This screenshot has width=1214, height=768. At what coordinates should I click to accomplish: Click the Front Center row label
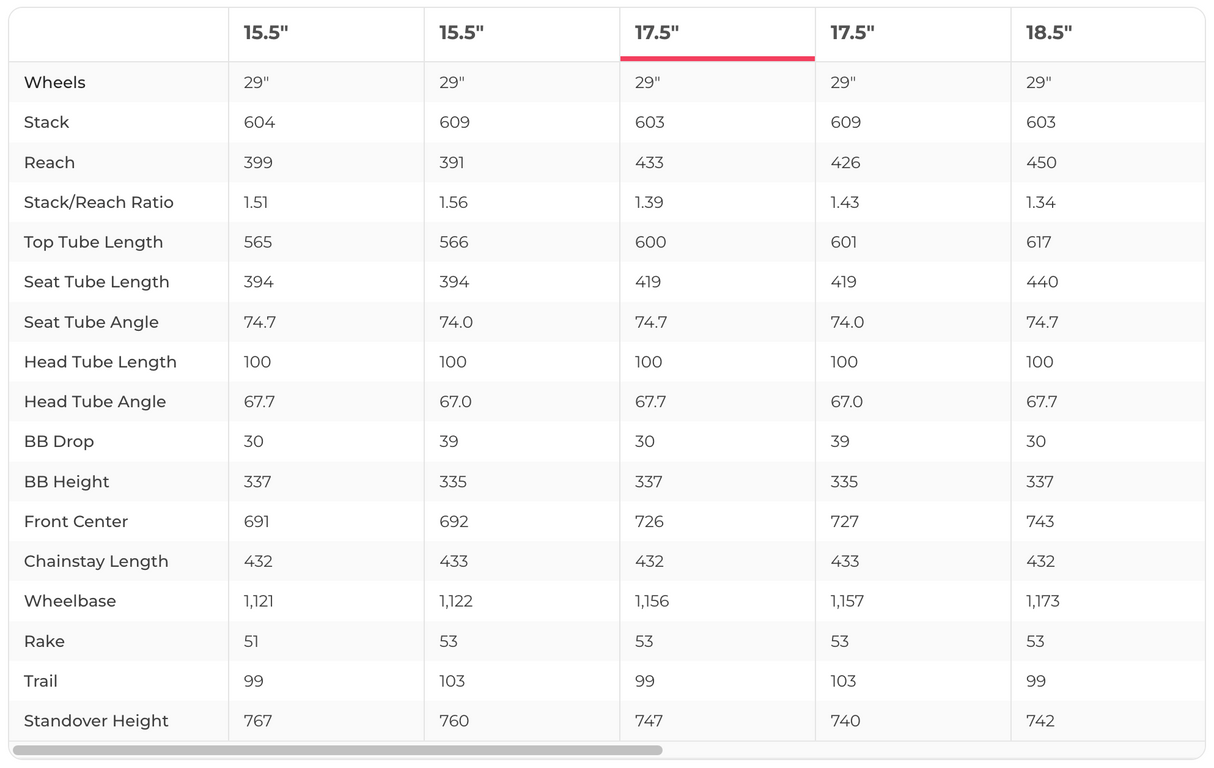[76, 521]
